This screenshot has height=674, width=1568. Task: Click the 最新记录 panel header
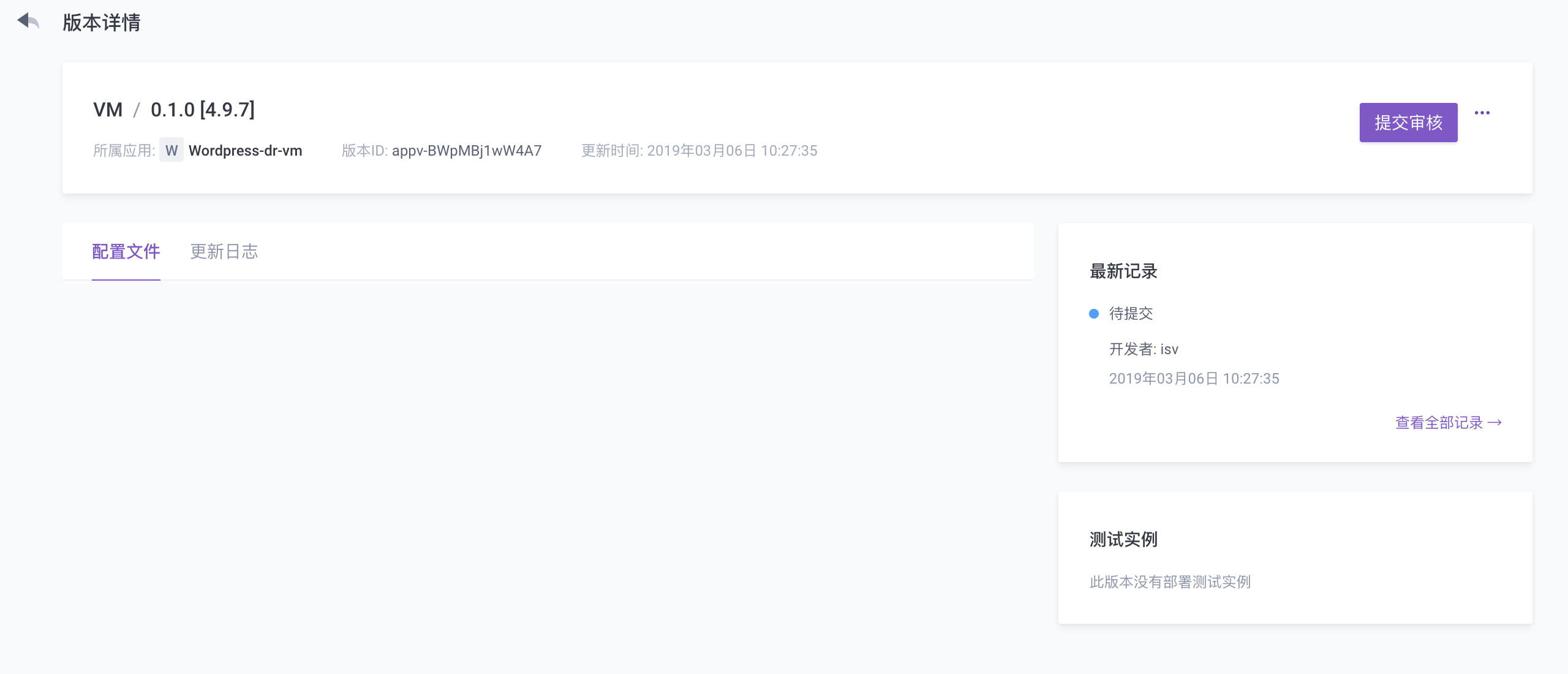[1123, 271]
